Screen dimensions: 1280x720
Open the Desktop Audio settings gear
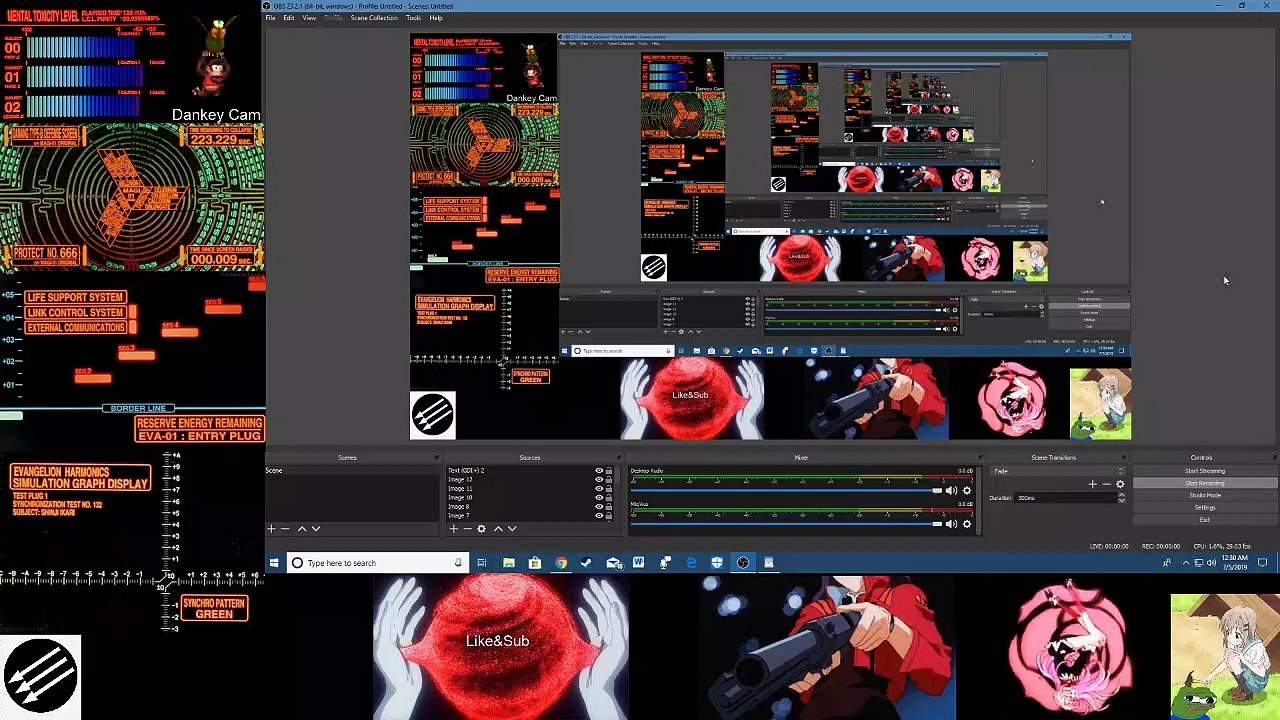(x=966, y=491)
